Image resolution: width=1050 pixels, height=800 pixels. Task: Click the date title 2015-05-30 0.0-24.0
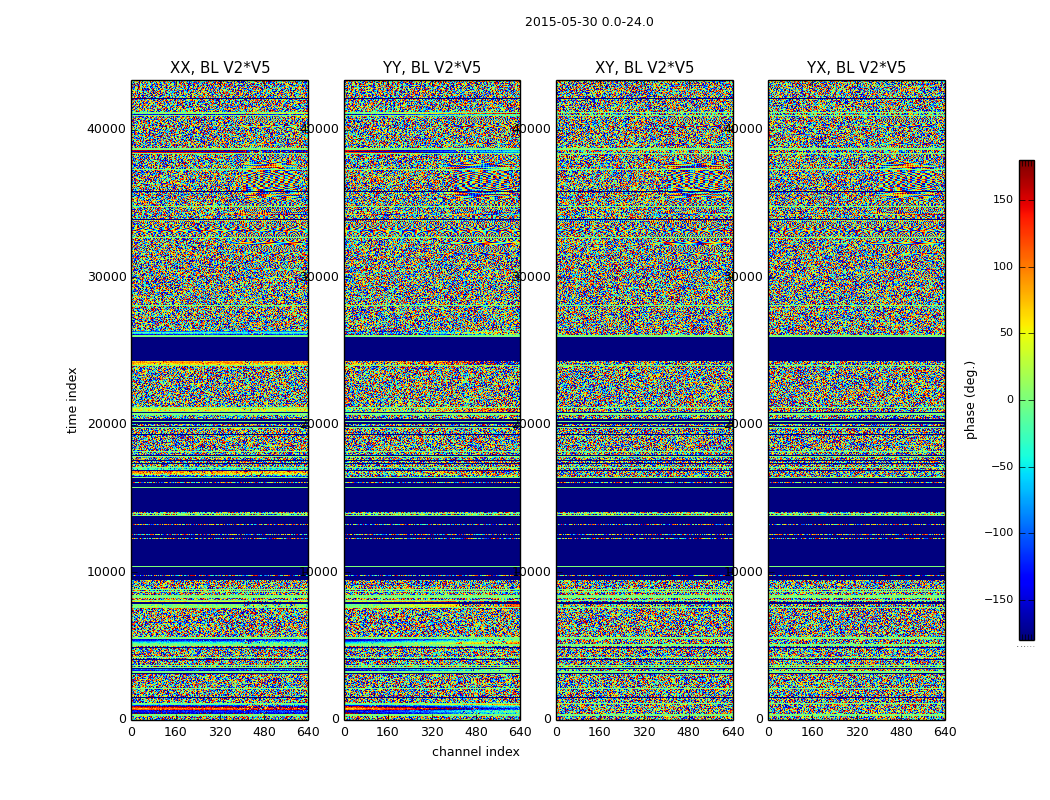pyautogui.click(x=589, y=22)
